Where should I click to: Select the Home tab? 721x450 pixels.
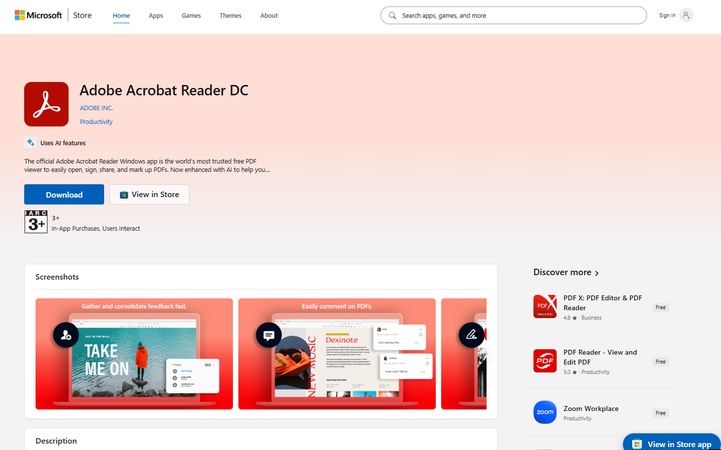pos(121,16)
